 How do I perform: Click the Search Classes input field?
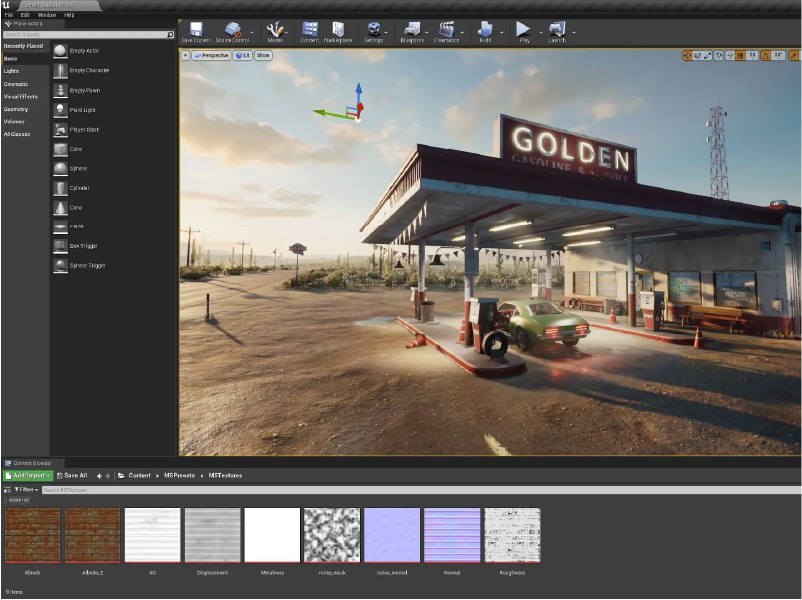[88, 35]
